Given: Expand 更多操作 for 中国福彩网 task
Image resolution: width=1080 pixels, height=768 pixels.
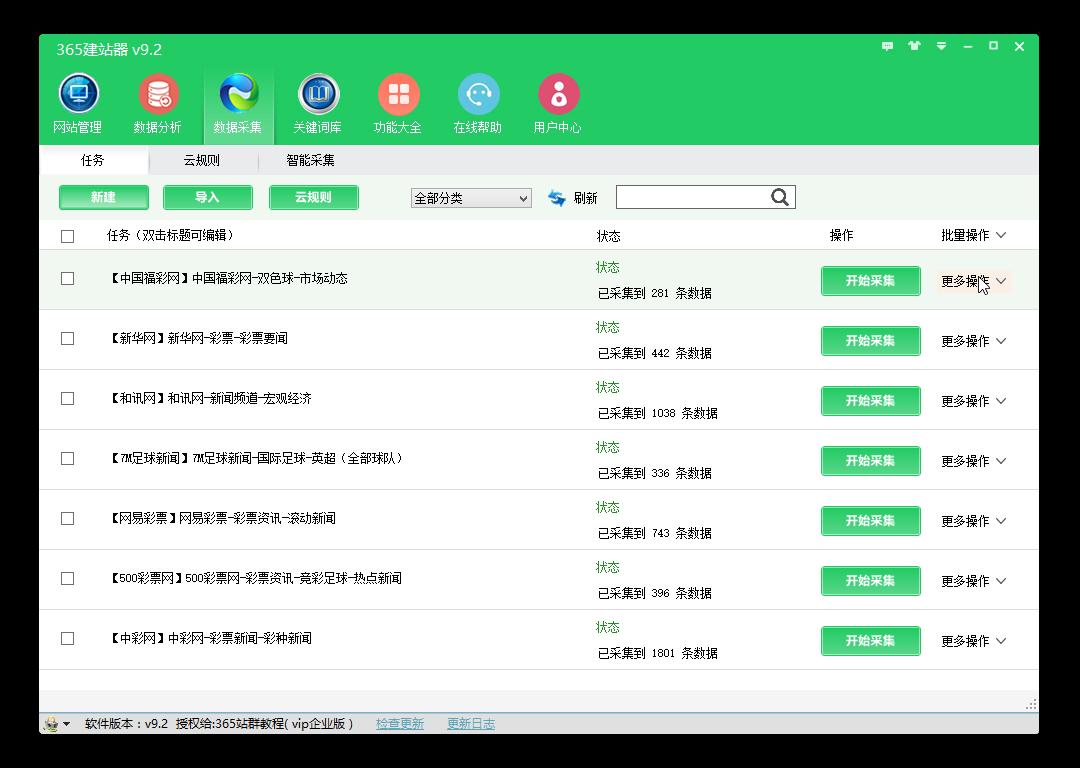Looking at the screenshot, I should coord(973,281).
